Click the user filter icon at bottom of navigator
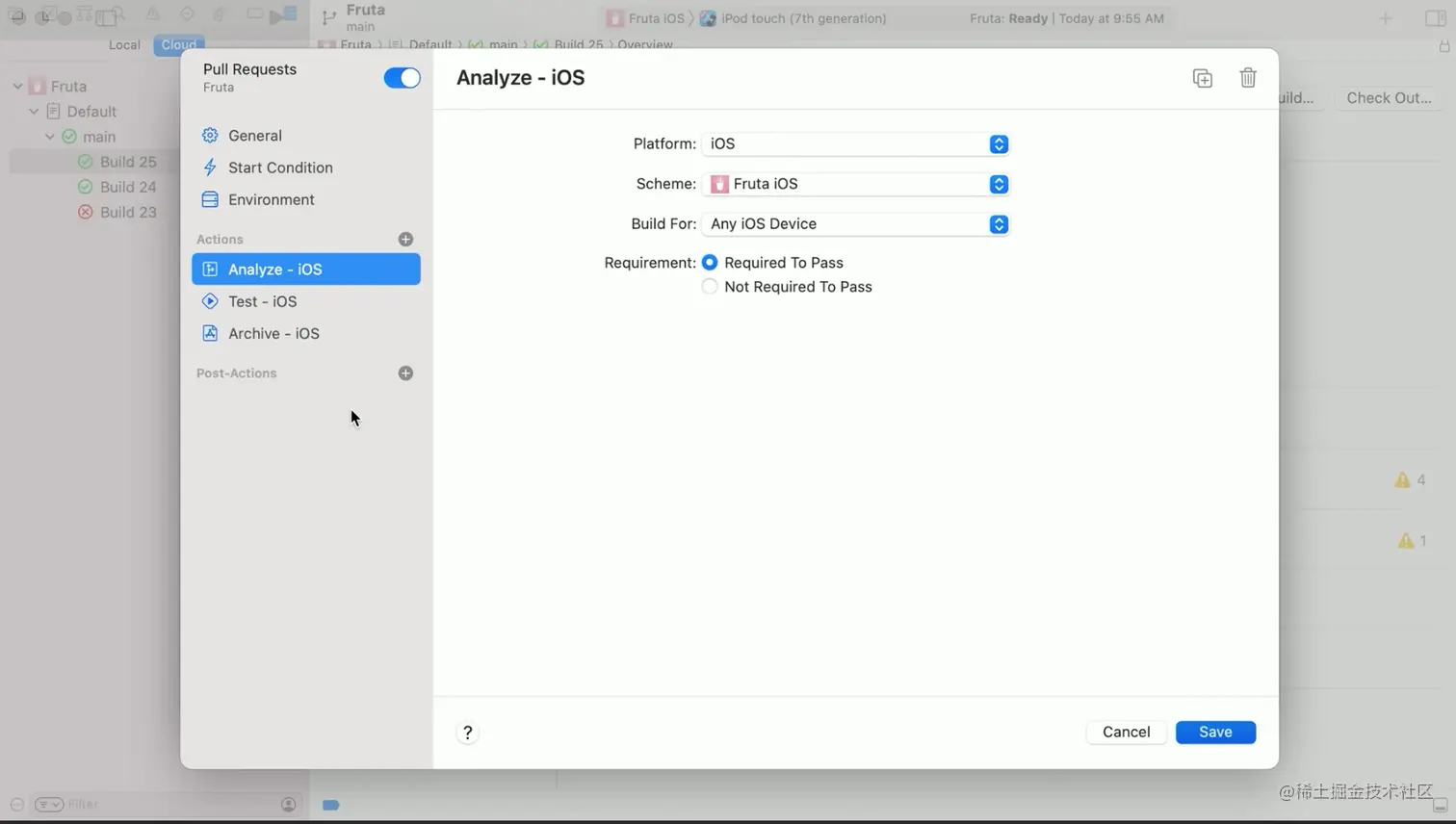This screenshot has width=1456, height=824. click(x=288, y=805)
